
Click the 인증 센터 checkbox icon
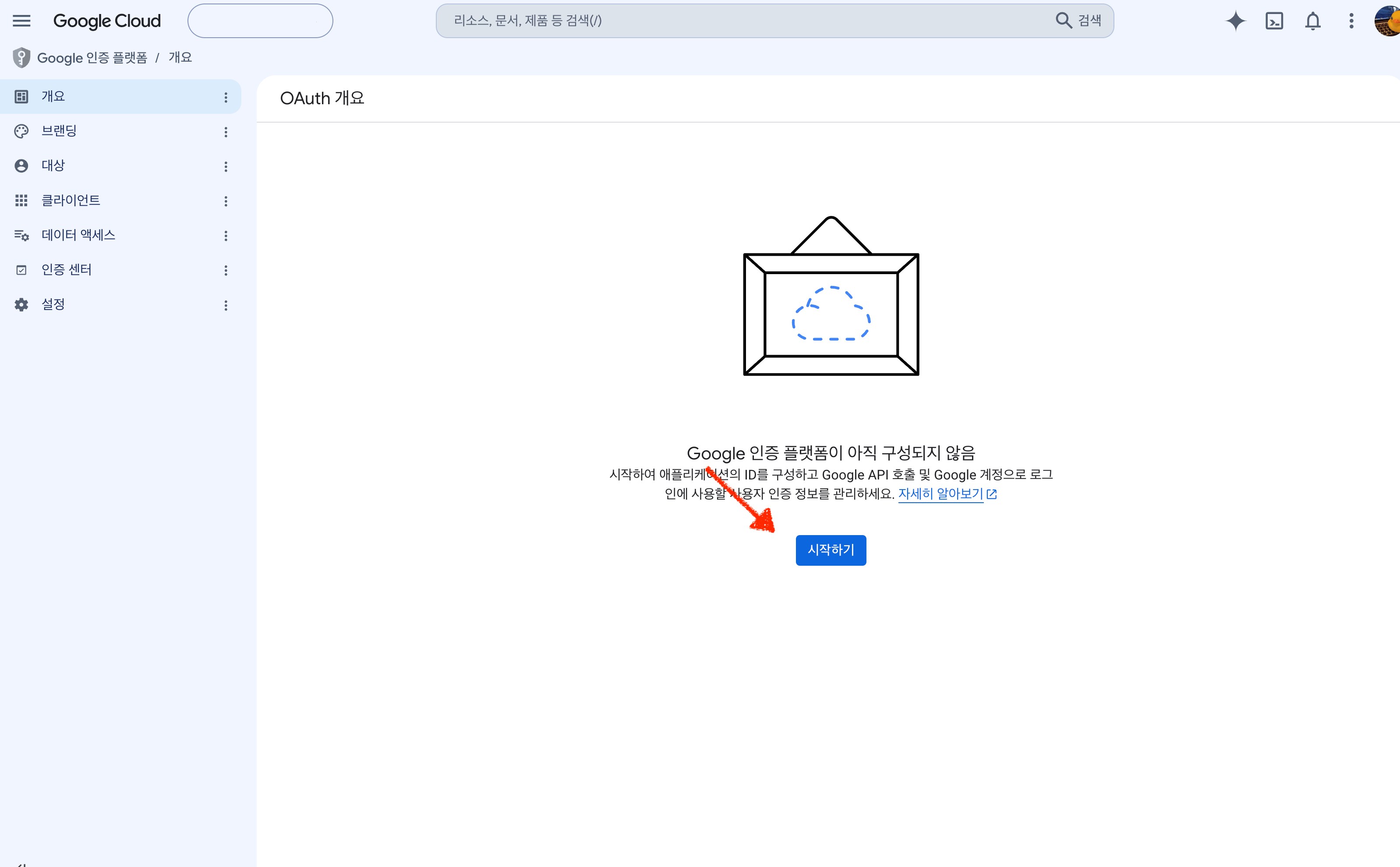click(x=21, y=270)
